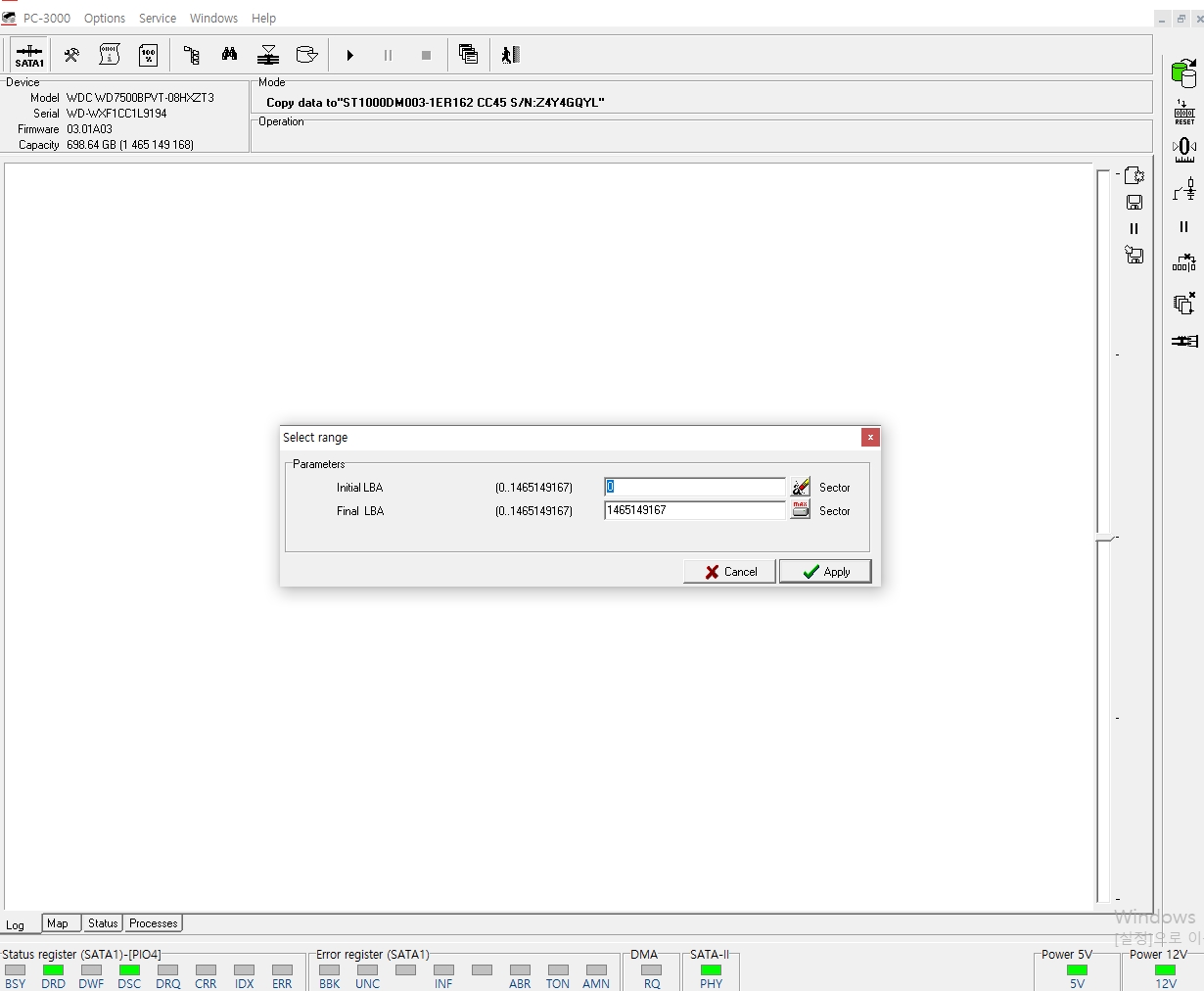Click the power switch circuit icon

(1184, 188)
